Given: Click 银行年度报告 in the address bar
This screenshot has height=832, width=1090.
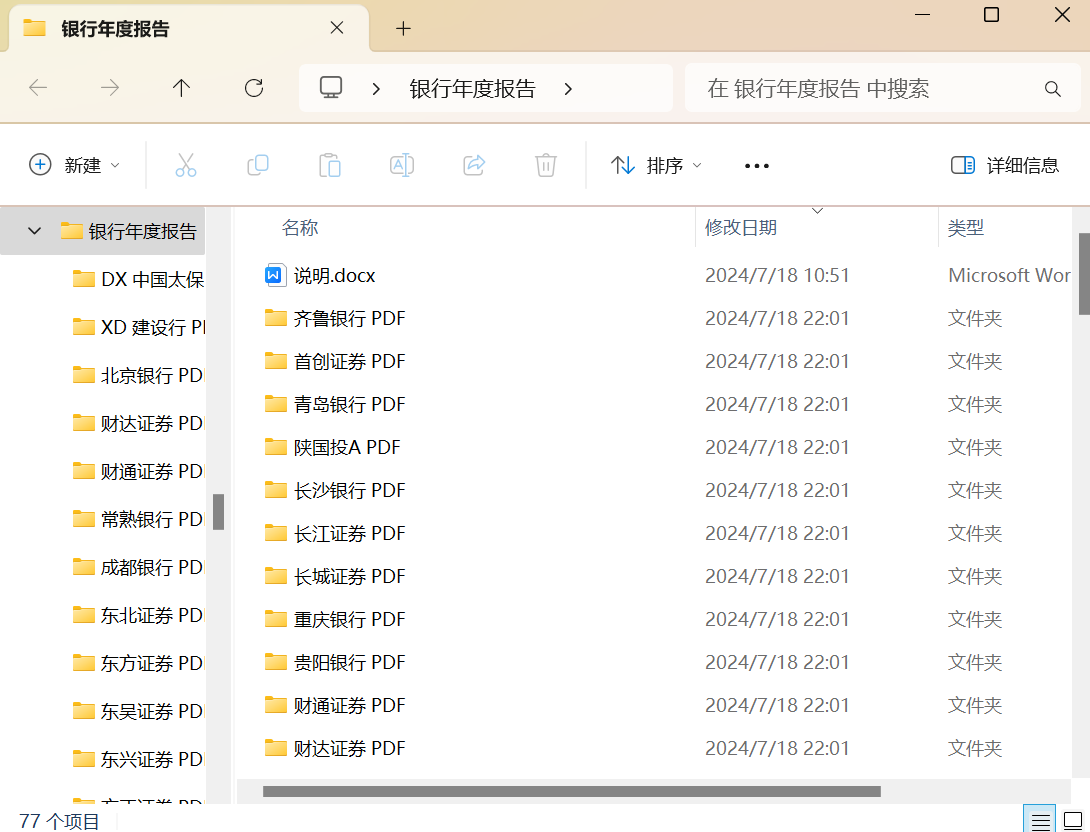Looking at the screenshot, I should point(472,88).
